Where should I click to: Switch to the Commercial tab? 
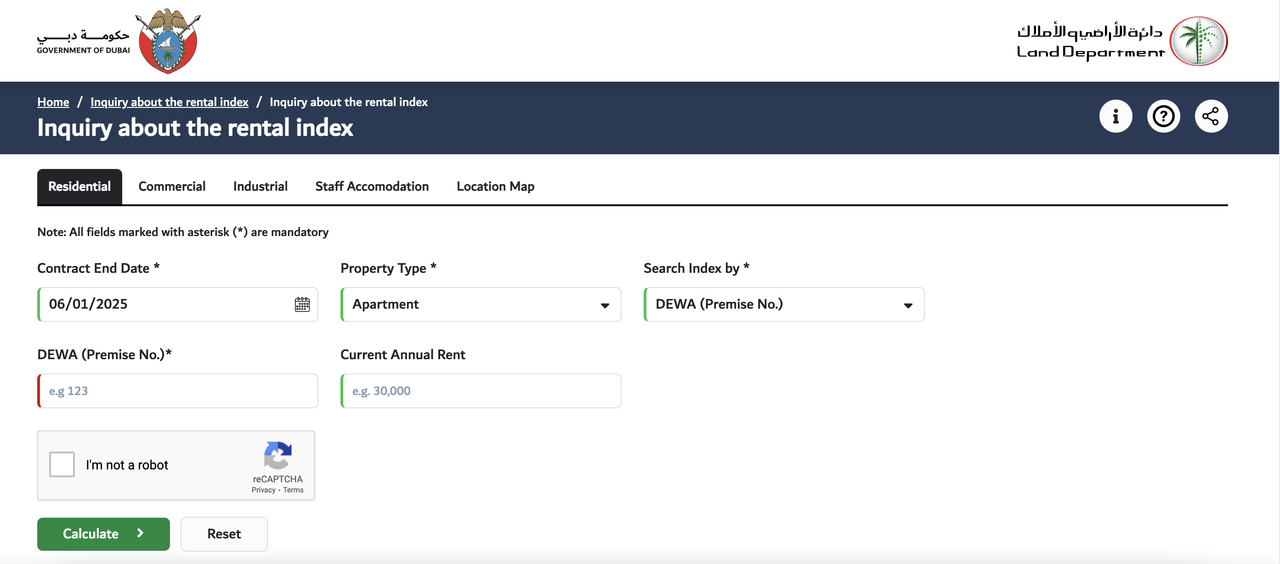[x=172, y=187]
